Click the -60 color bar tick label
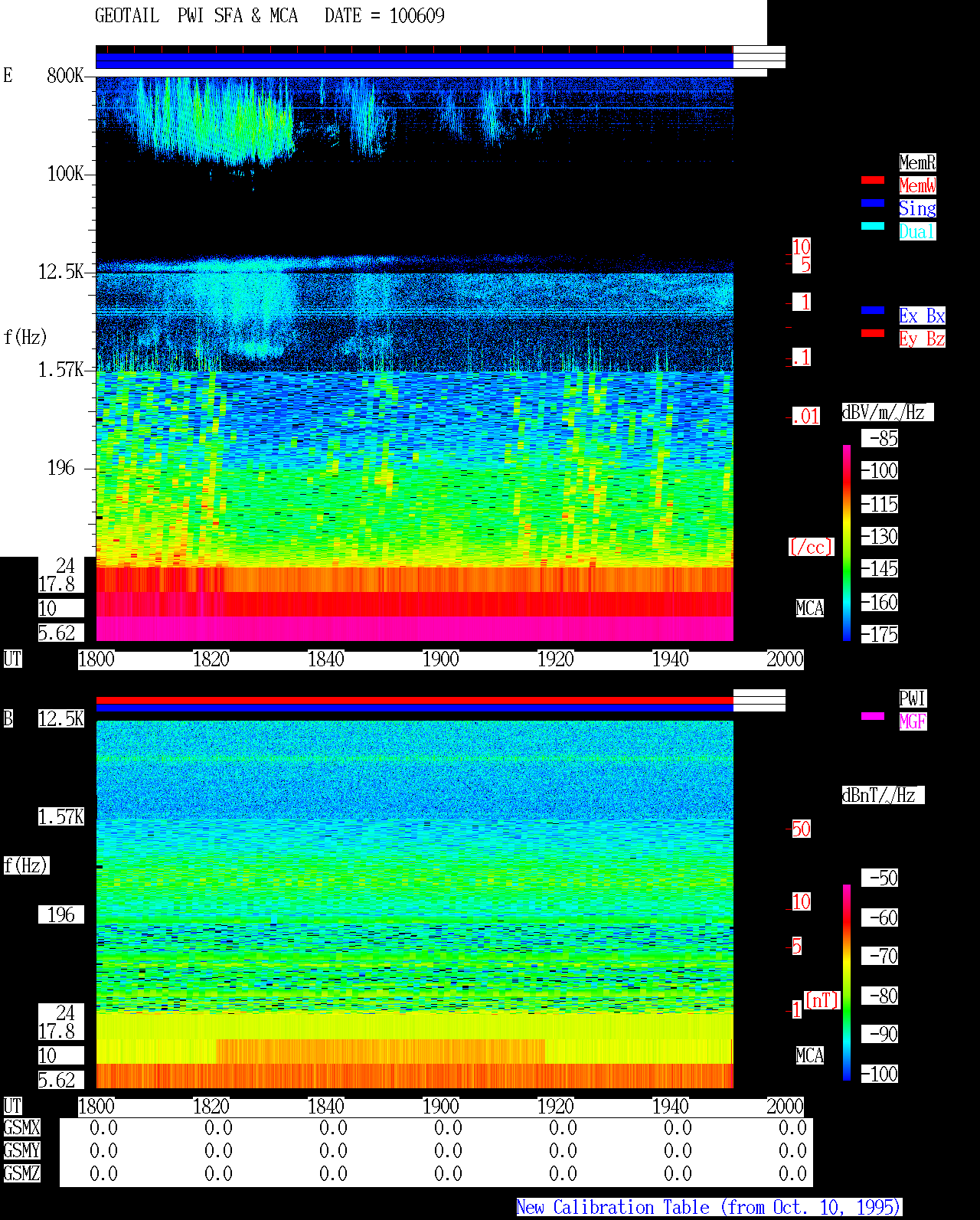The height and width of the screenshot is (1220, 980). tap(880, 917)
